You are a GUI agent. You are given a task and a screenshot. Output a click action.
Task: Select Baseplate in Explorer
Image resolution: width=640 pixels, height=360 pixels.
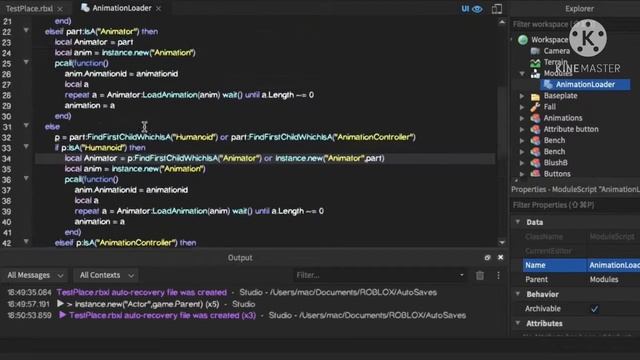pyautogui.click(x=560, y=96)
